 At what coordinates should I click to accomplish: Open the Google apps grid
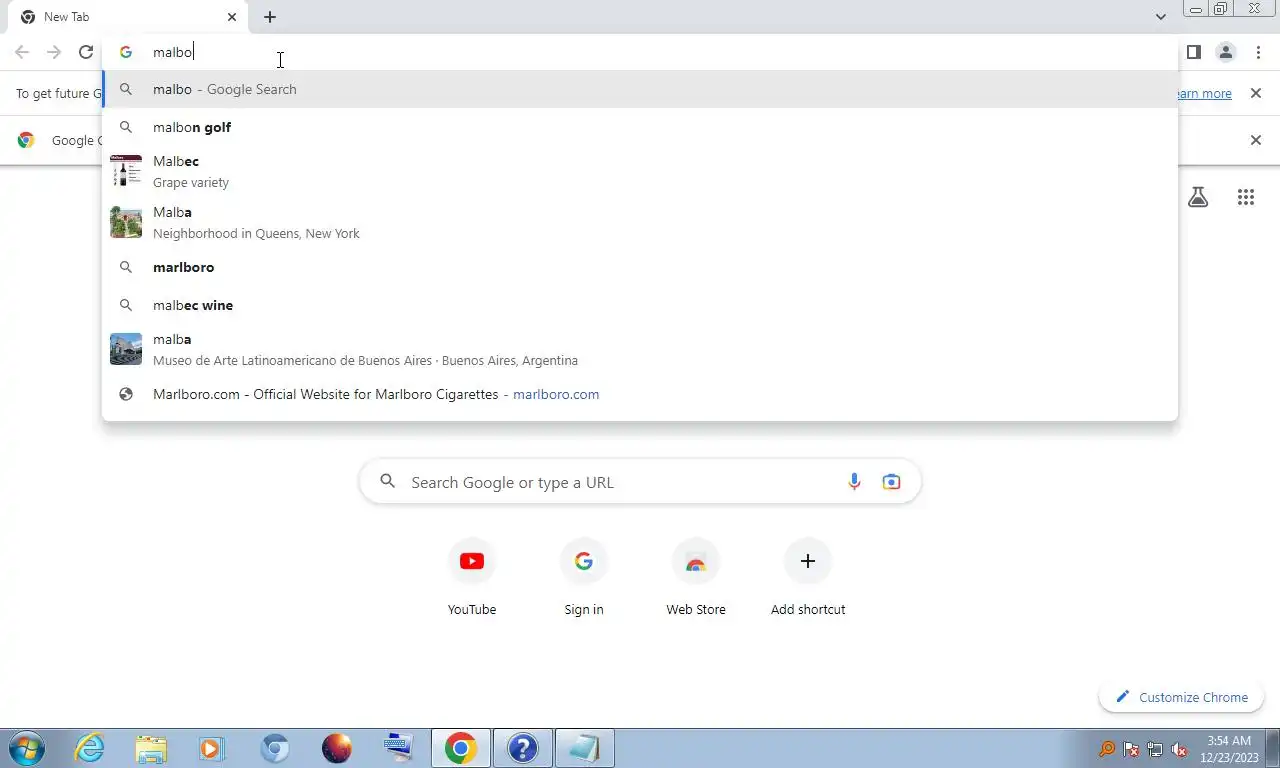1245,197
